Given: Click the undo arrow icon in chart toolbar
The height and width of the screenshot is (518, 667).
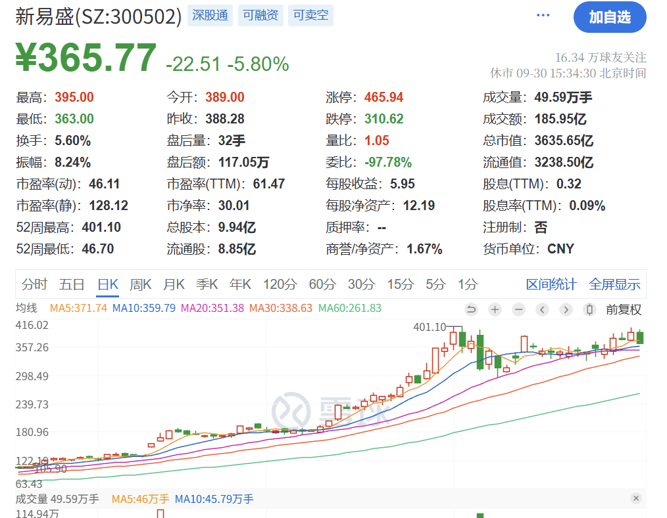Looking at the screenshot, I should click(x=473, y=309).
